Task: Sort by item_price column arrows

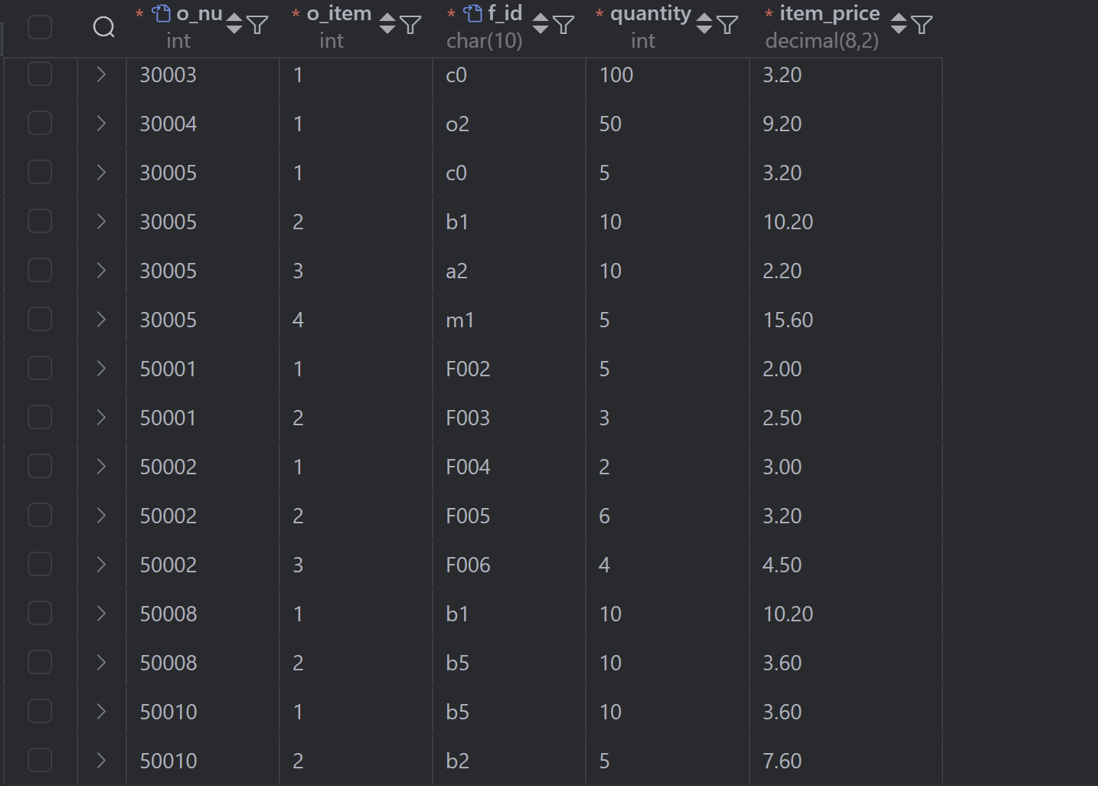Action: coord(899,25)
